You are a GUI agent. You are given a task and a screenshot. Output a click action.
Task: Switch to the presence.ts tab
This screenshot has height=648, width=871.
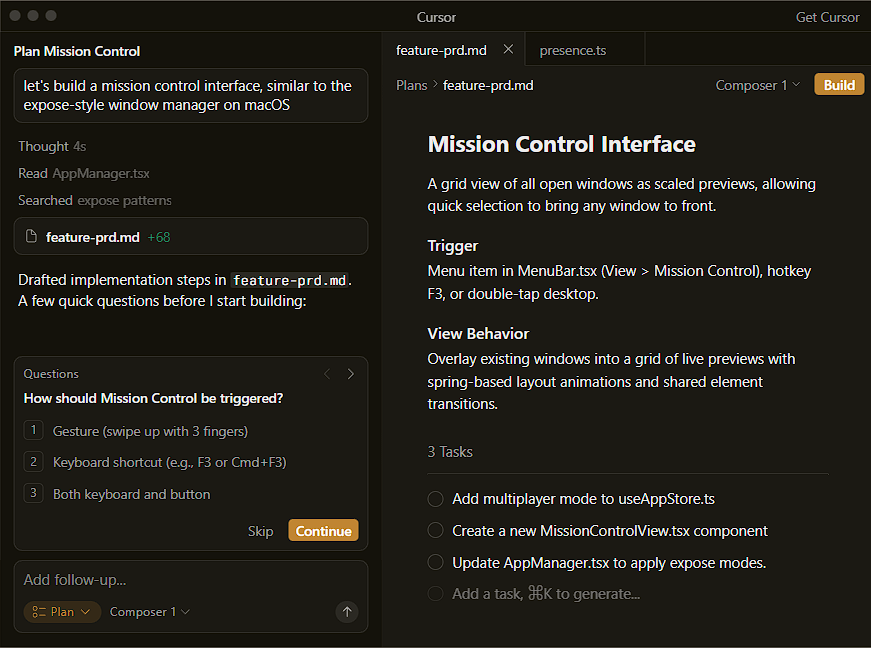(573, 50)
